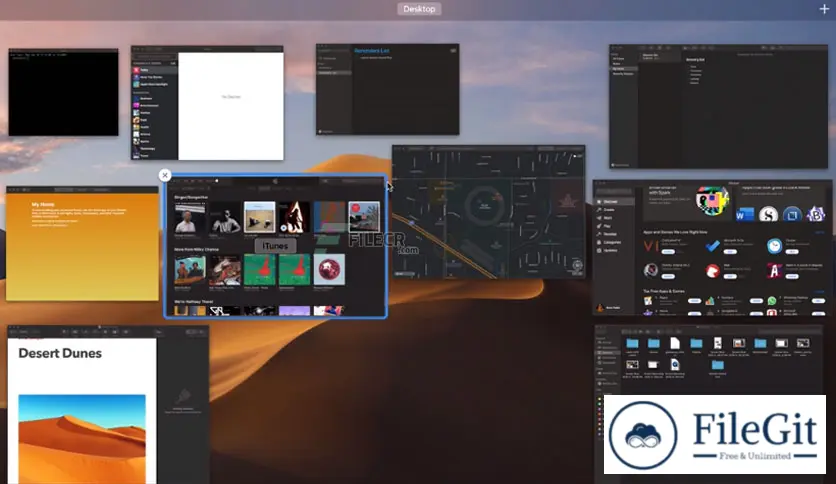The height and width of the screenshot is (484, 836).
Task: Open the beige desert album cover in iTunes
Action: coord(260,217)
